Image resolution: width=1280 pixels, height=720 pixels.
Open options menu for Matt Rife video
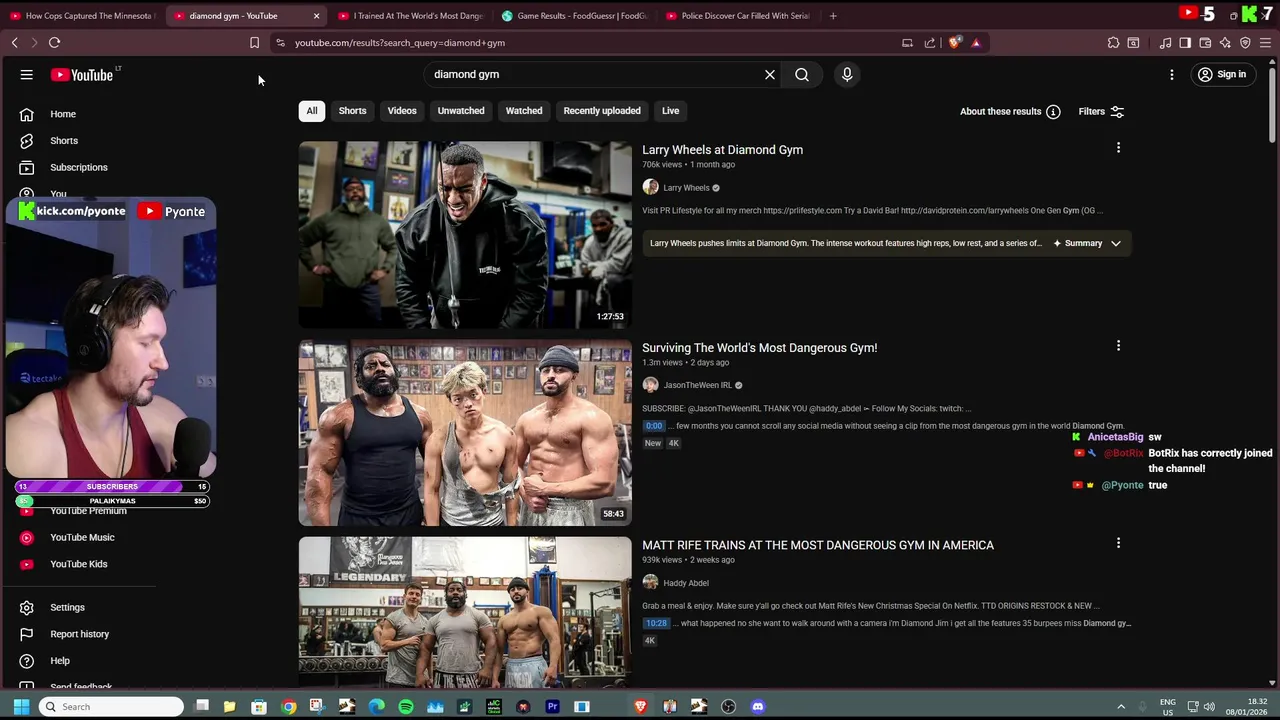click(1118, 543)
